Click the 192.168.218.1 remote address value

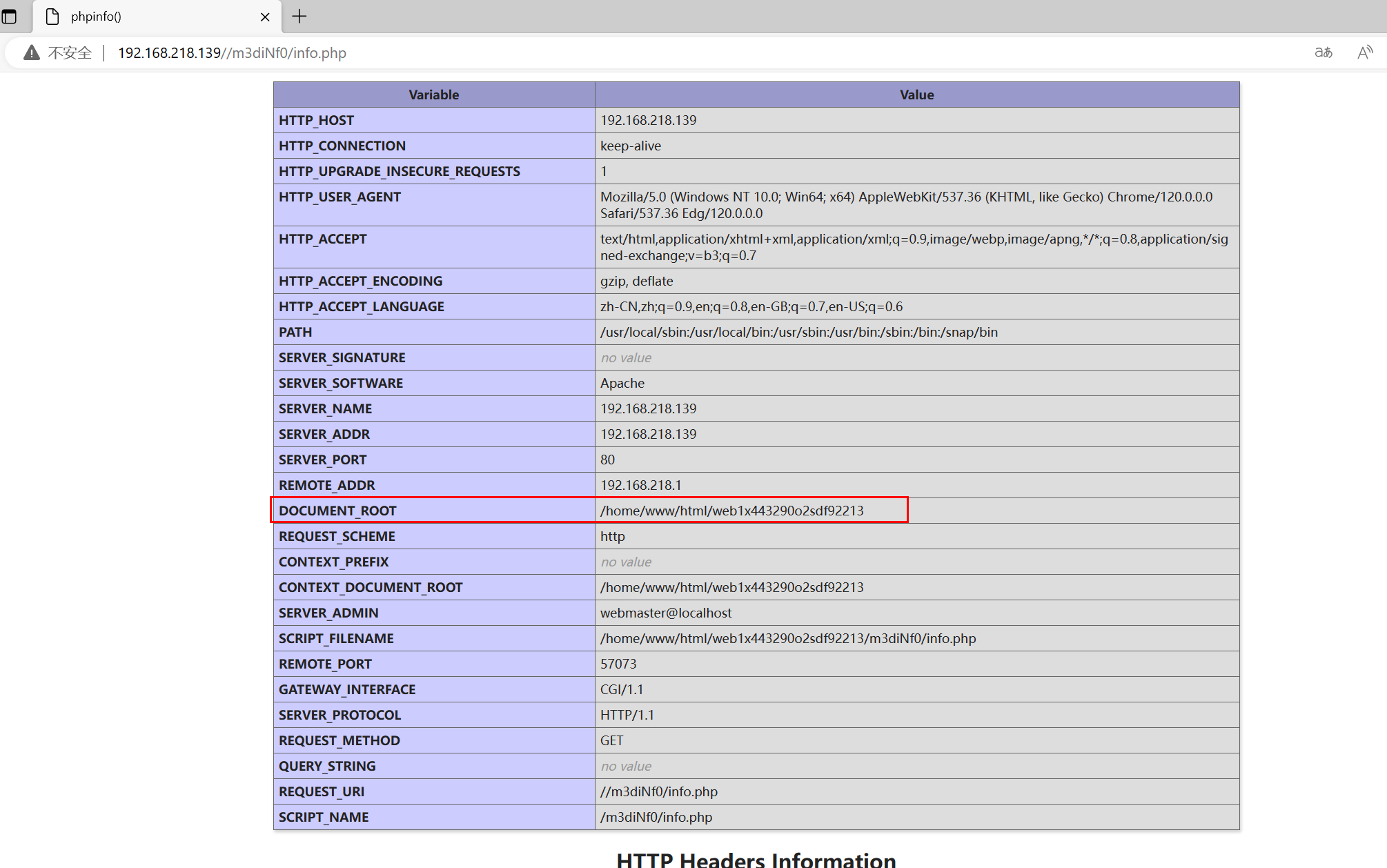[x=640, y=485]
